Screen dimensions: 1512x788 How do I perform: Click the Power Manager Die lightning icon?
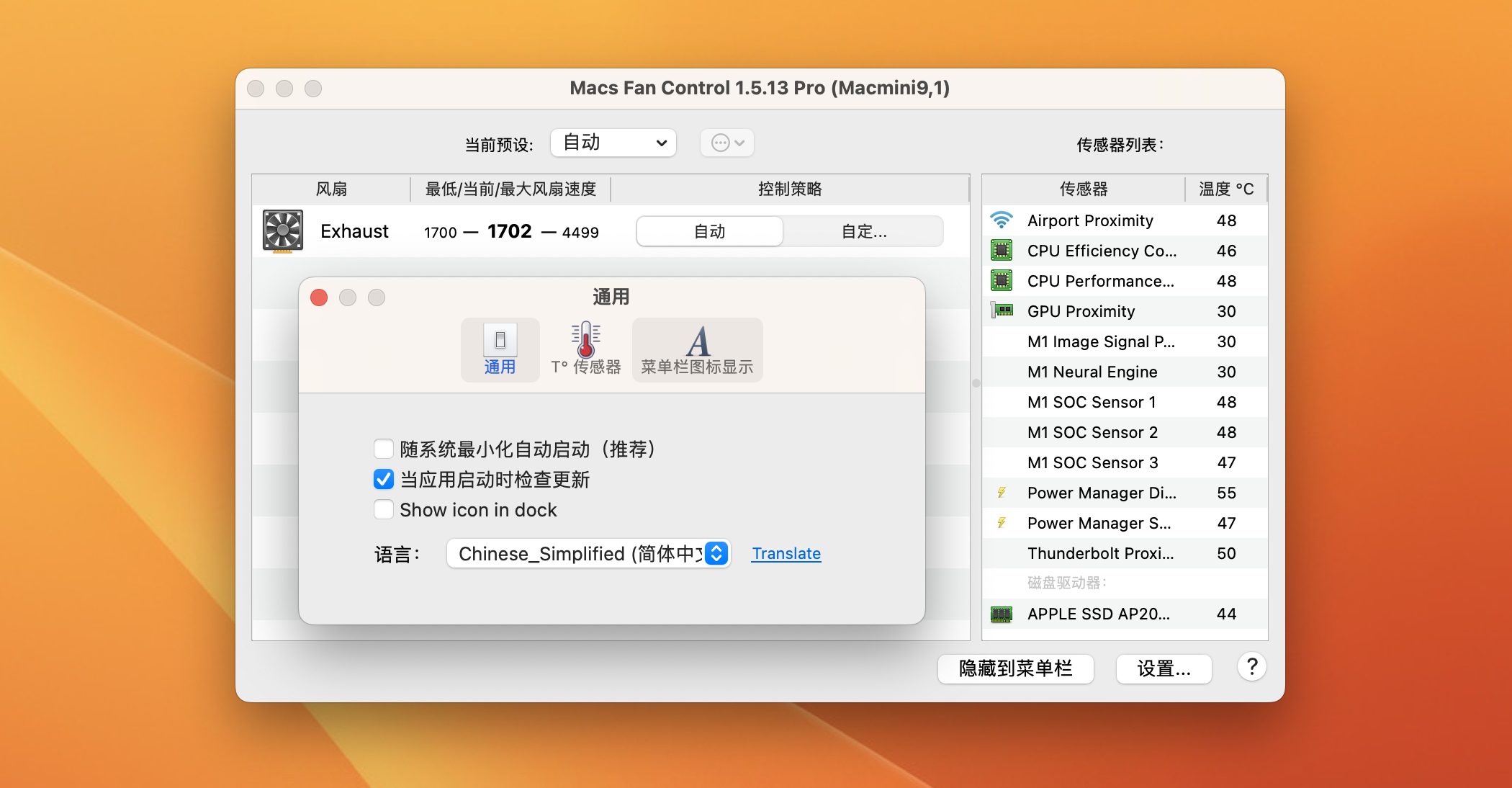tap(1002, 493)
